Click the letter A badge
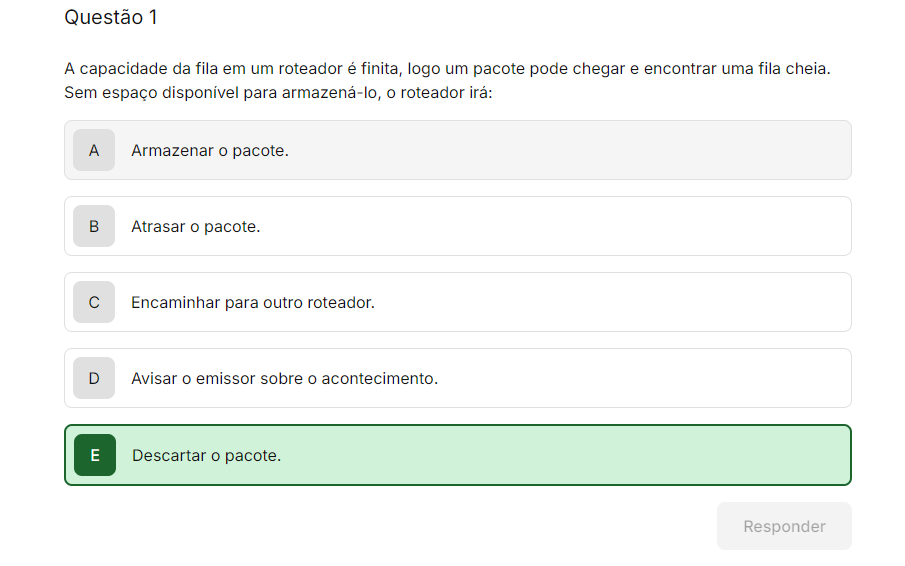The image size is (905, 566). (x=94, y=150)
